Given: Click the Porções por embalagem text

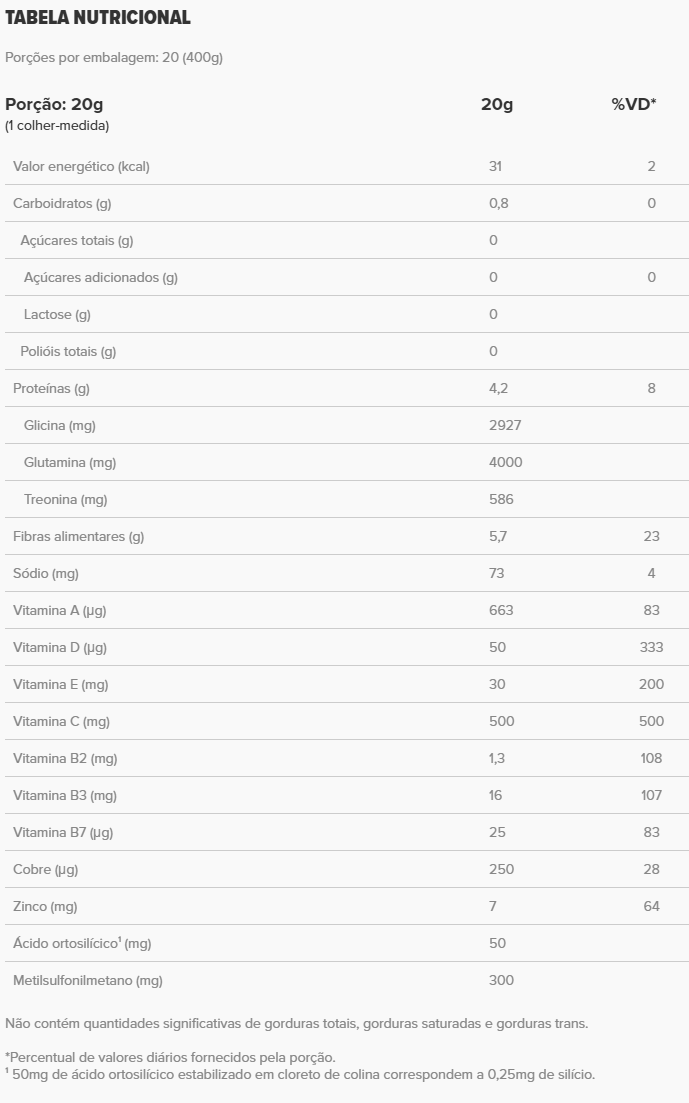Looking at the screenshot, I should (114, 57).
